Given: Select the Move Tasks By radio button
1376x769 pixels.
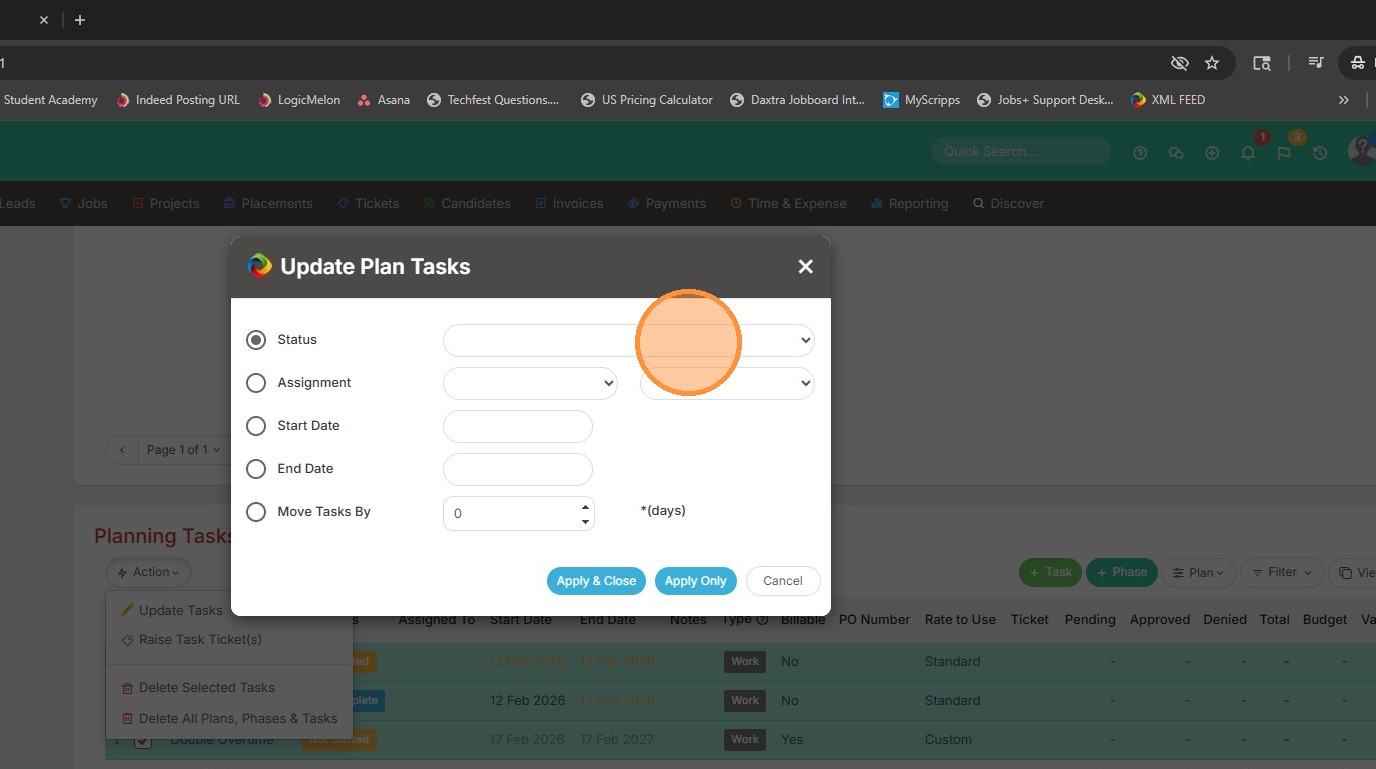Looking at the screenshot, I should point(256,512).
